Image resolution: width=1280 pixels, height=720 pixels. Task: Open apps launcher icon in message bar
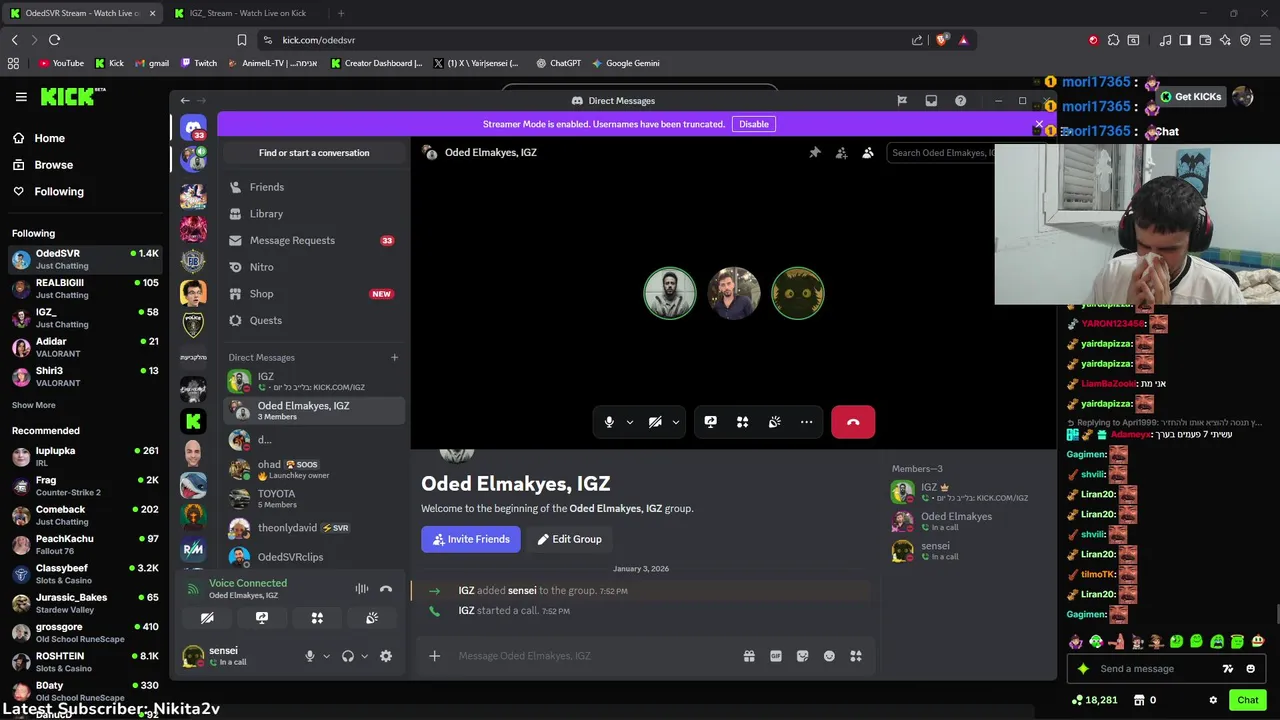[x=856, y=656]
